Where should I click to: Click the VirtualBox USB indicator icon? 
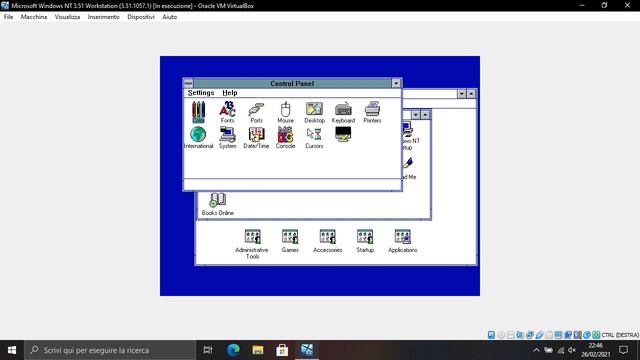click(539, 335)
